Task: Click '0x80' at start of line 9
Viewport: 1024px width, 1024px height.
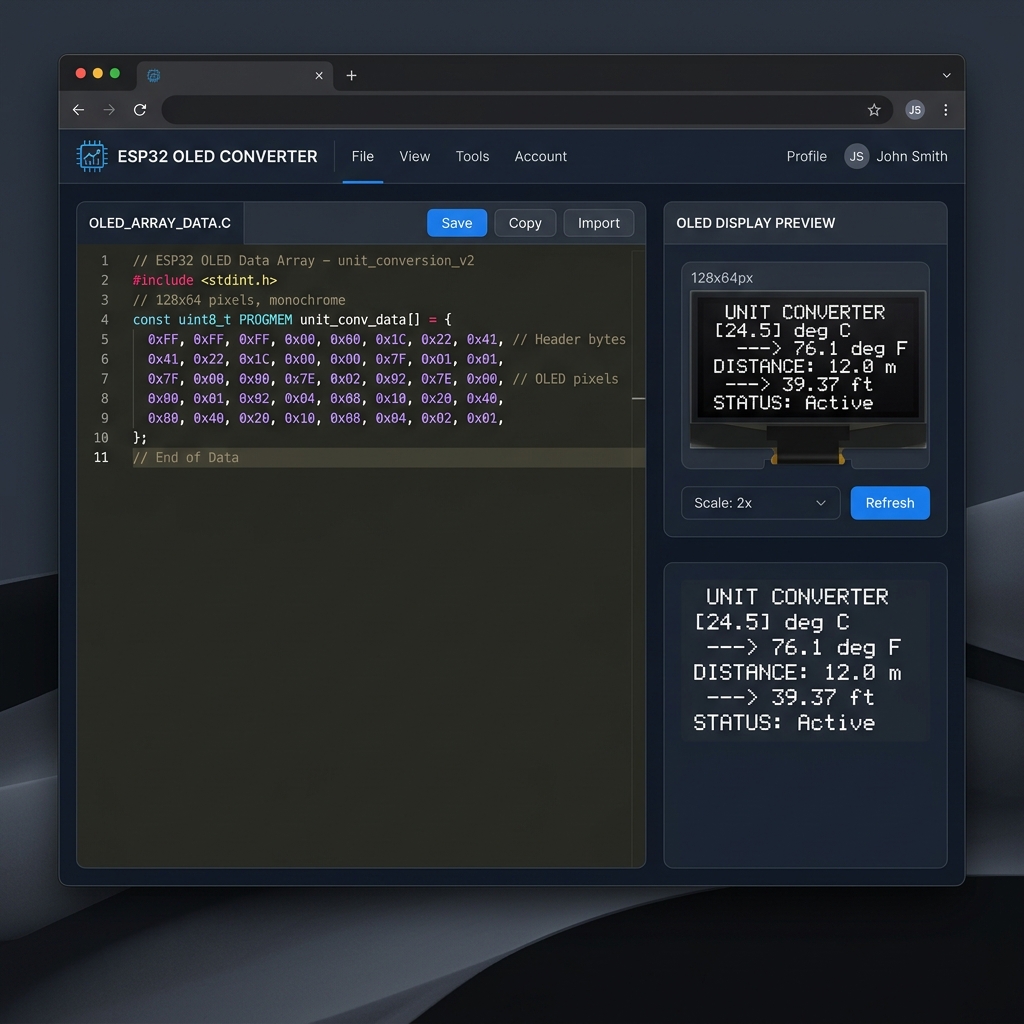Action: (x=163, y=418)
